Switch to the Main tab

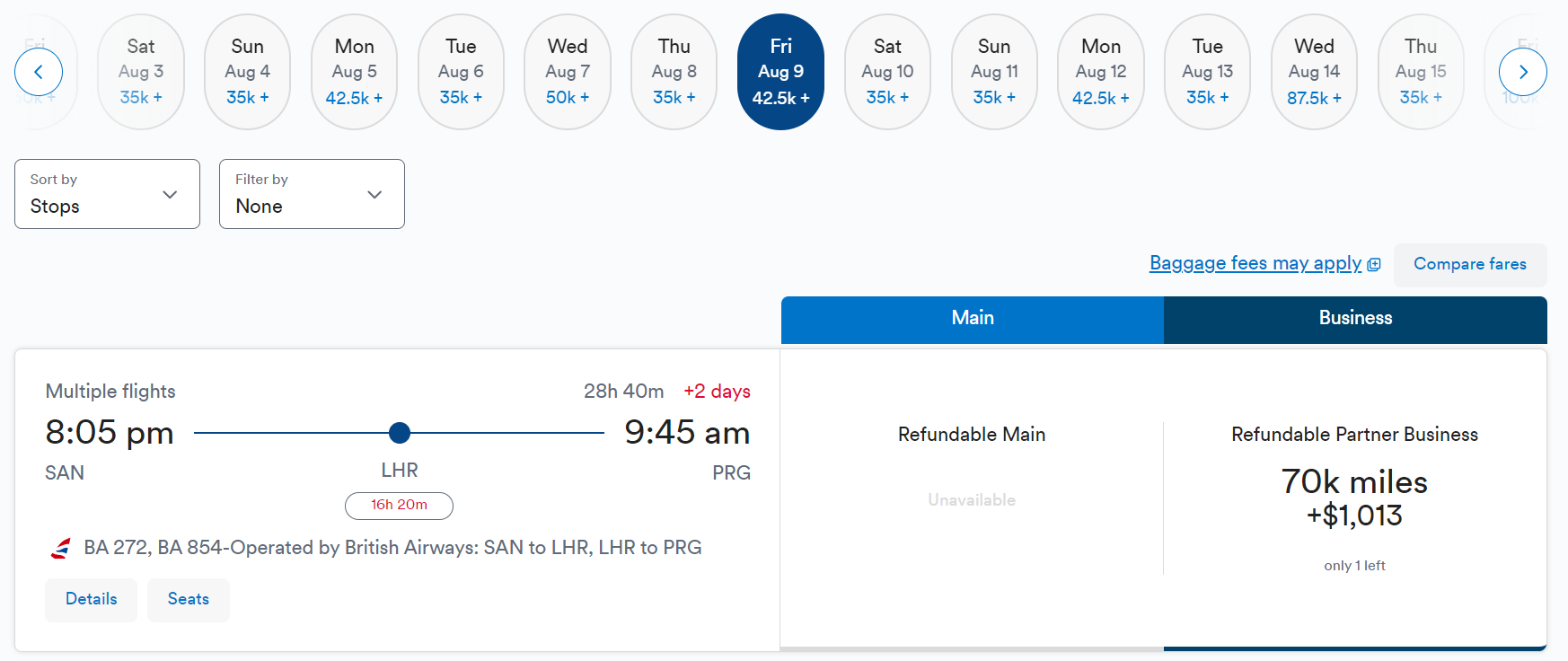click(971, 318)
